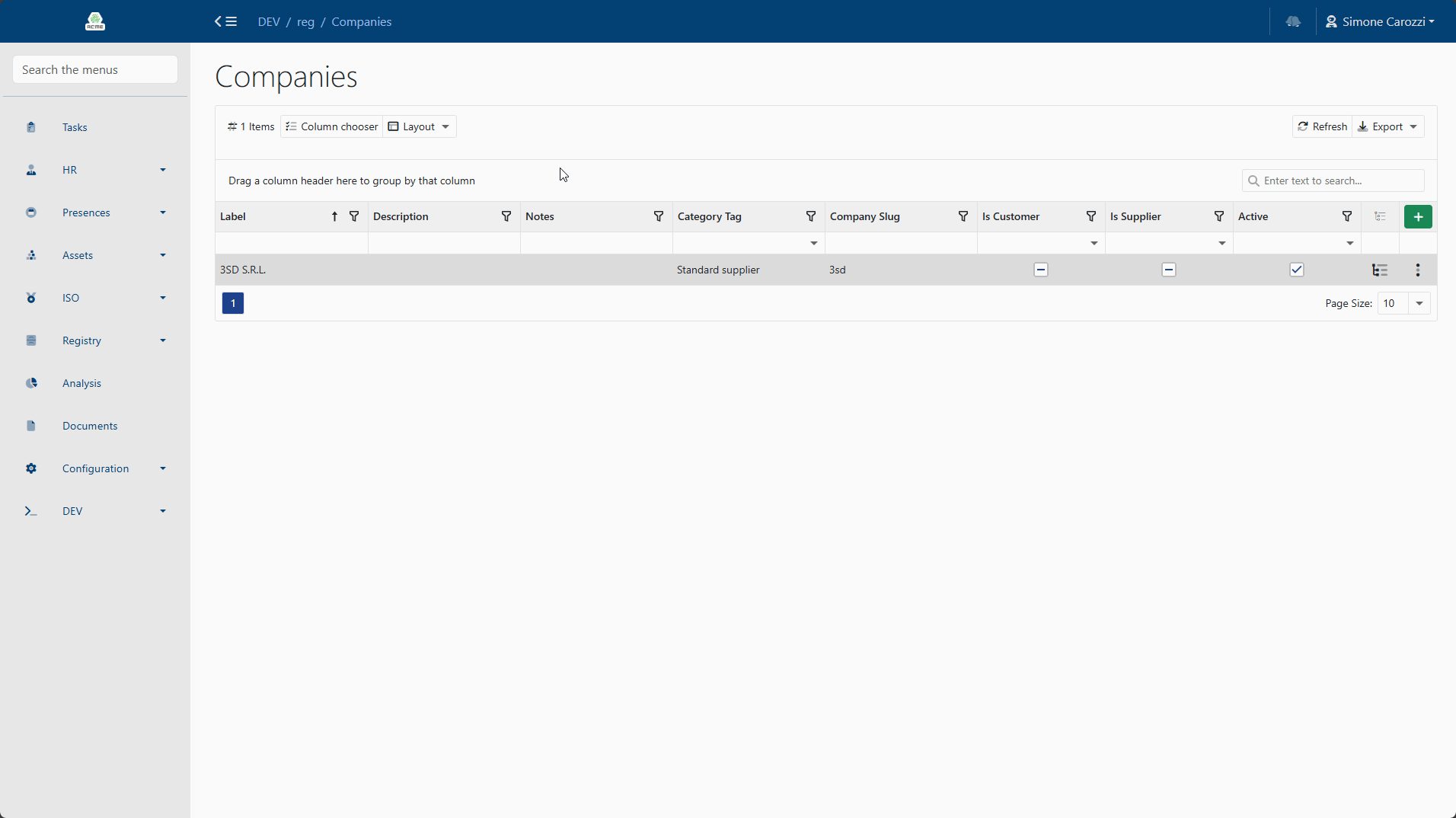The height and width of the screenshot is (818, 1456).
Task: Open row actions menu for 3SD S.R.L.
Action: click(1417, 270)
